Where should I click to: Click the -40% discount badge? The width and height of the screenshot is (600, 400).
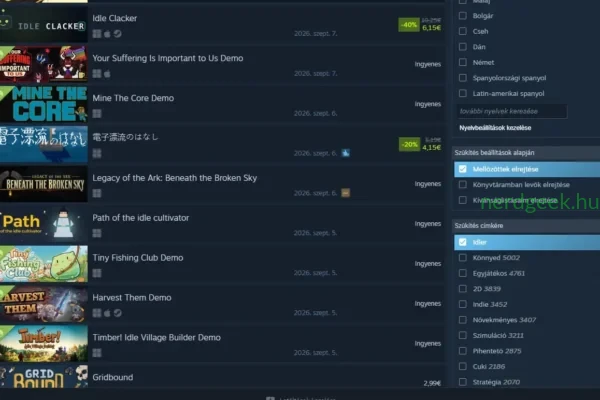click(x=409, y=25)
